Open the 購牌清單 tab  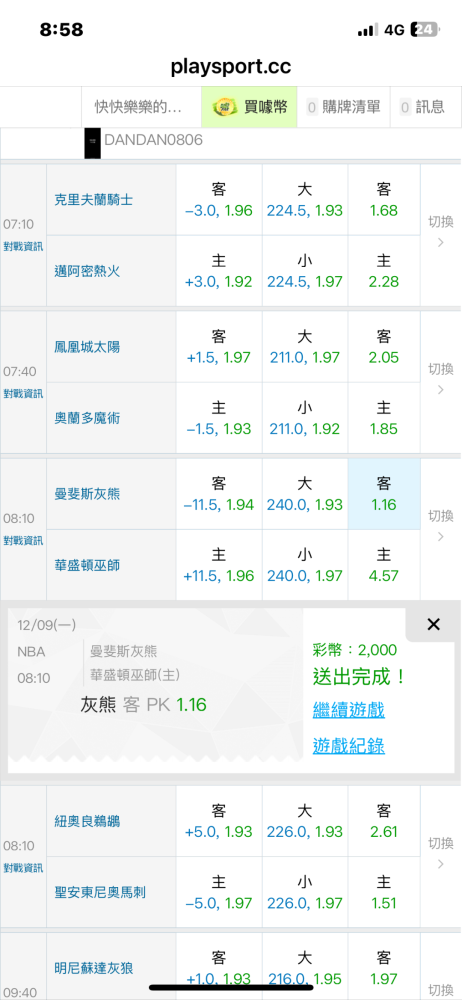[343, 107]
